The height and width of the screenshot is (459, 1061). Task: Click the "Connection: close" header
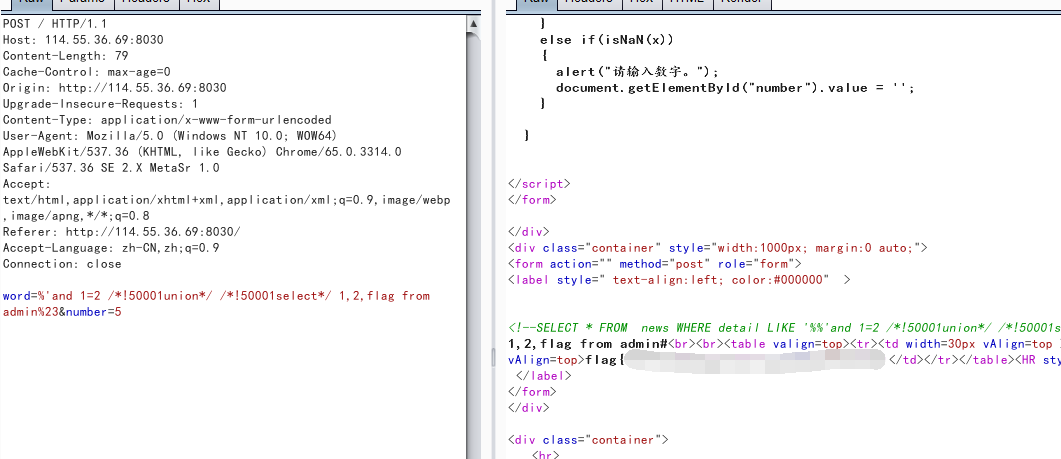62,264
